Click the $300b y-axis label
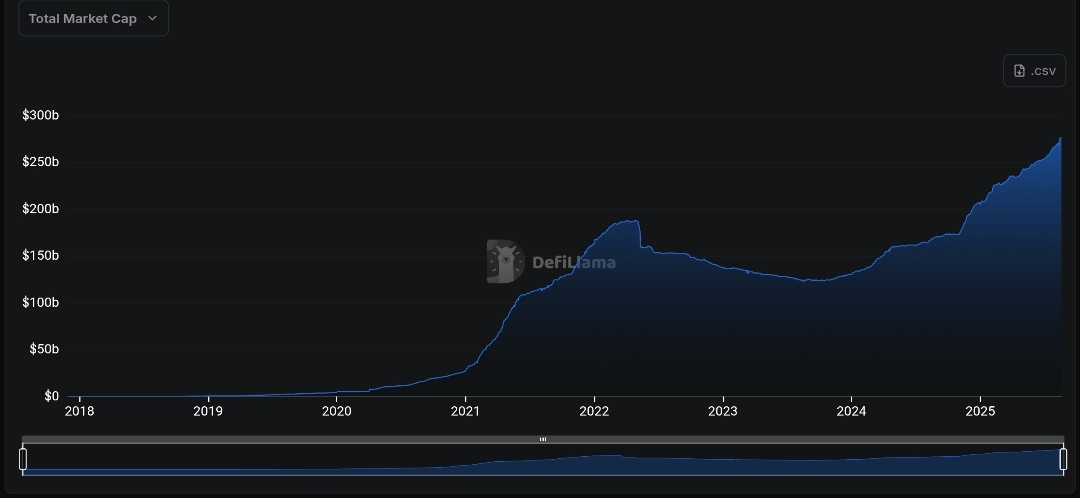The width and height of the screenshot is (1080, 498). pyautogui.click(x=40, y=116)
